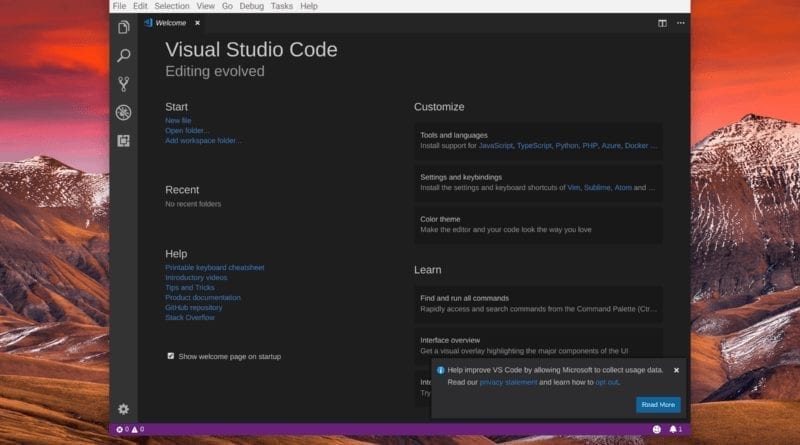Open Printable keyboard cheatsheet link
The height and width of the screenshot is (445, 800).
point(214,267)
